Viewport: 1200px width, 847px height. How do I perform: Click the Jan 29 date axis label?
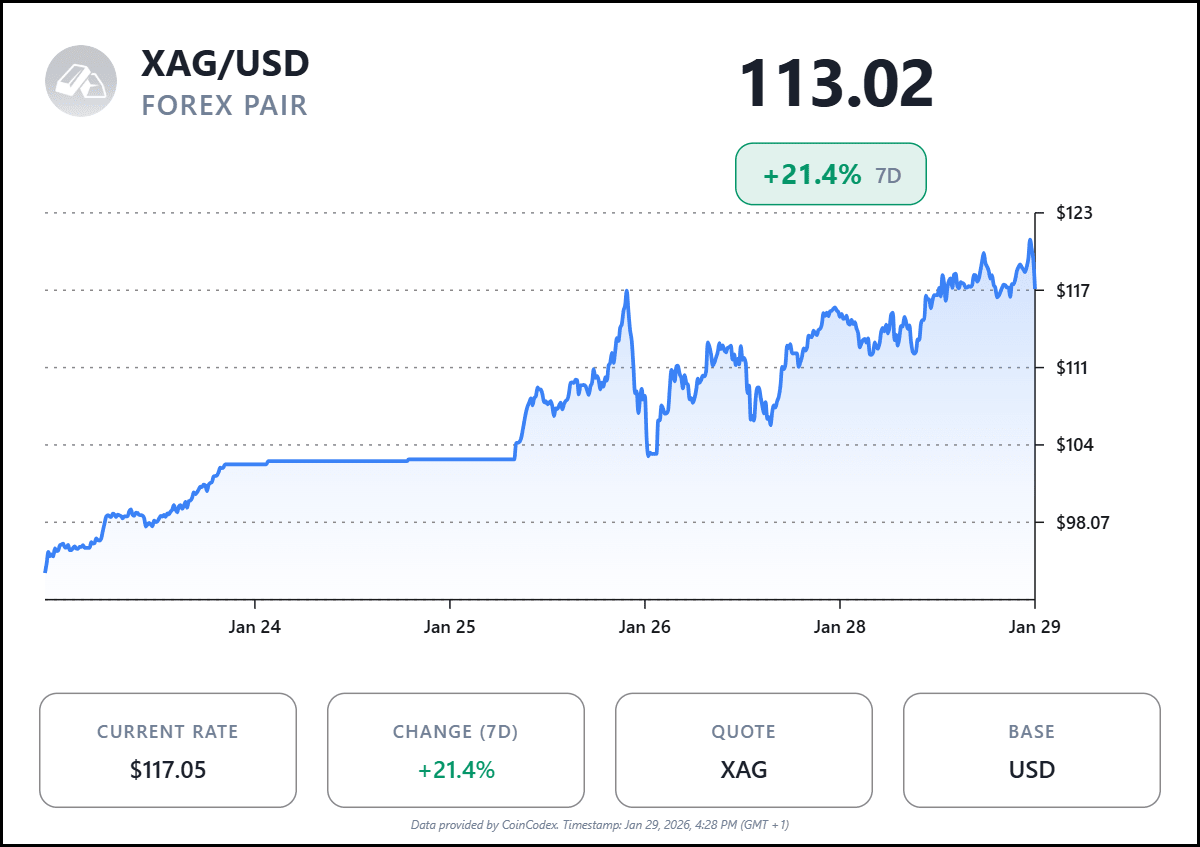1034,627
